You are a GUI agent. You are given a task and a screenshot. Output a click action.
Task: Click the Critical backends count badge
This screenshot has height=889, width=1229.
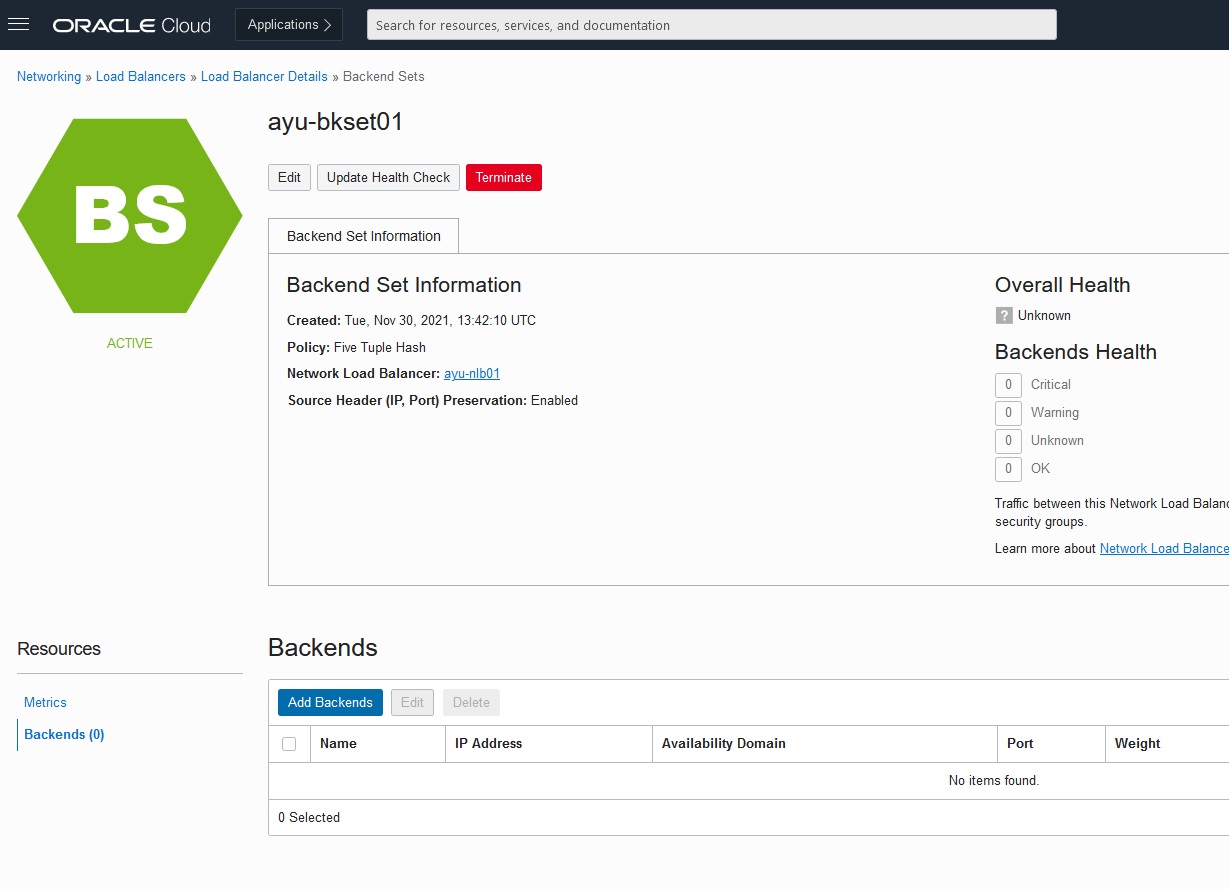pos(1008,385)
